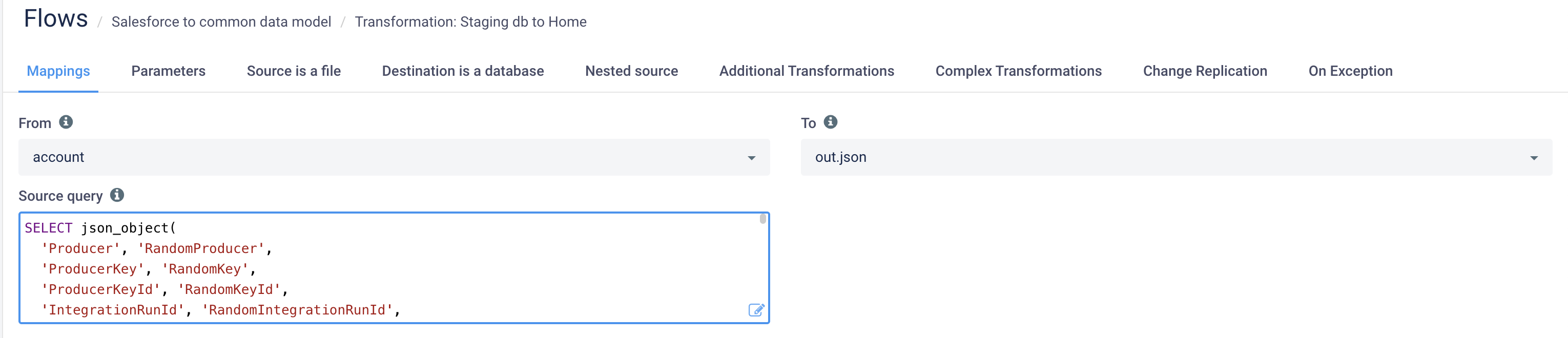Navigate to Flows breadcrumb link
This screenshot has width=1568, height=338.
(x=56, y=19)
